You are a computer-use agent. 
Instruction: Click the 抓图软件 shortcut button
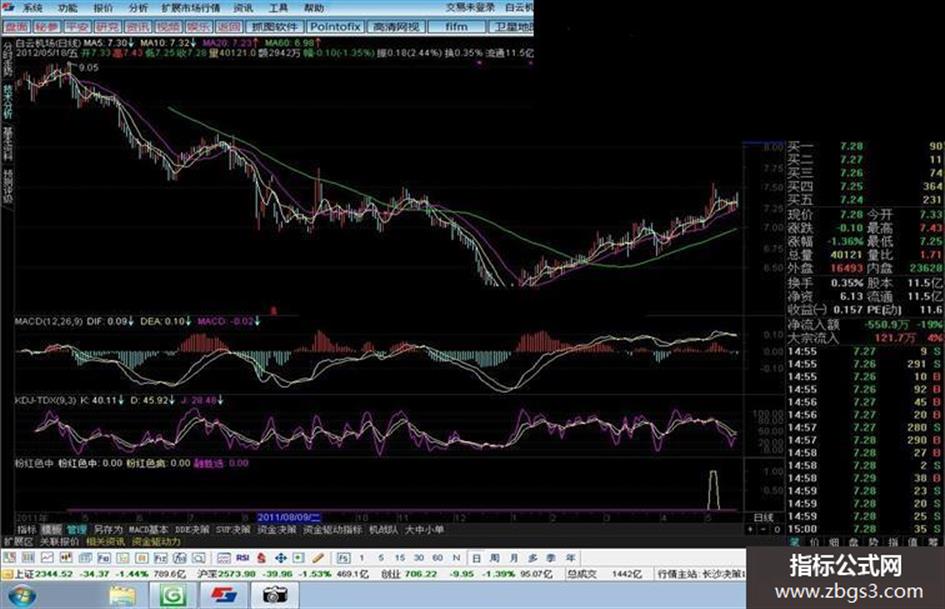click(275, 27)
